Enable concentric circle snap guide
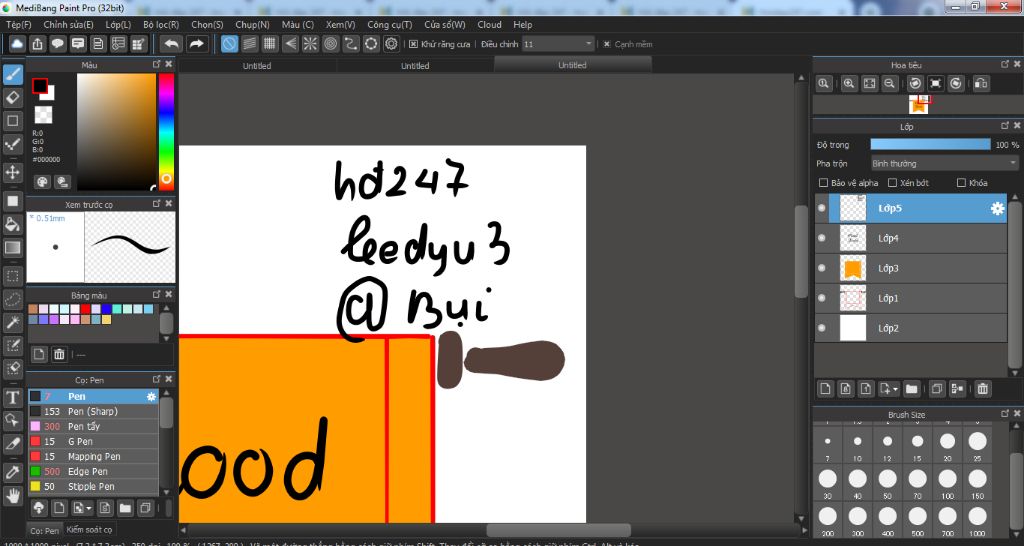1024x546 pixels. (330, 44)
